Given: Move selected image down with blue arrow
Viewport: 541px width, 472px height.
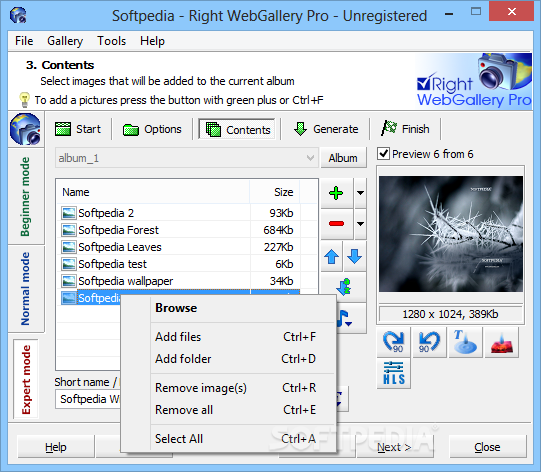Looking at the screenshot, I should pyautogui.click(x=354, y=257).
